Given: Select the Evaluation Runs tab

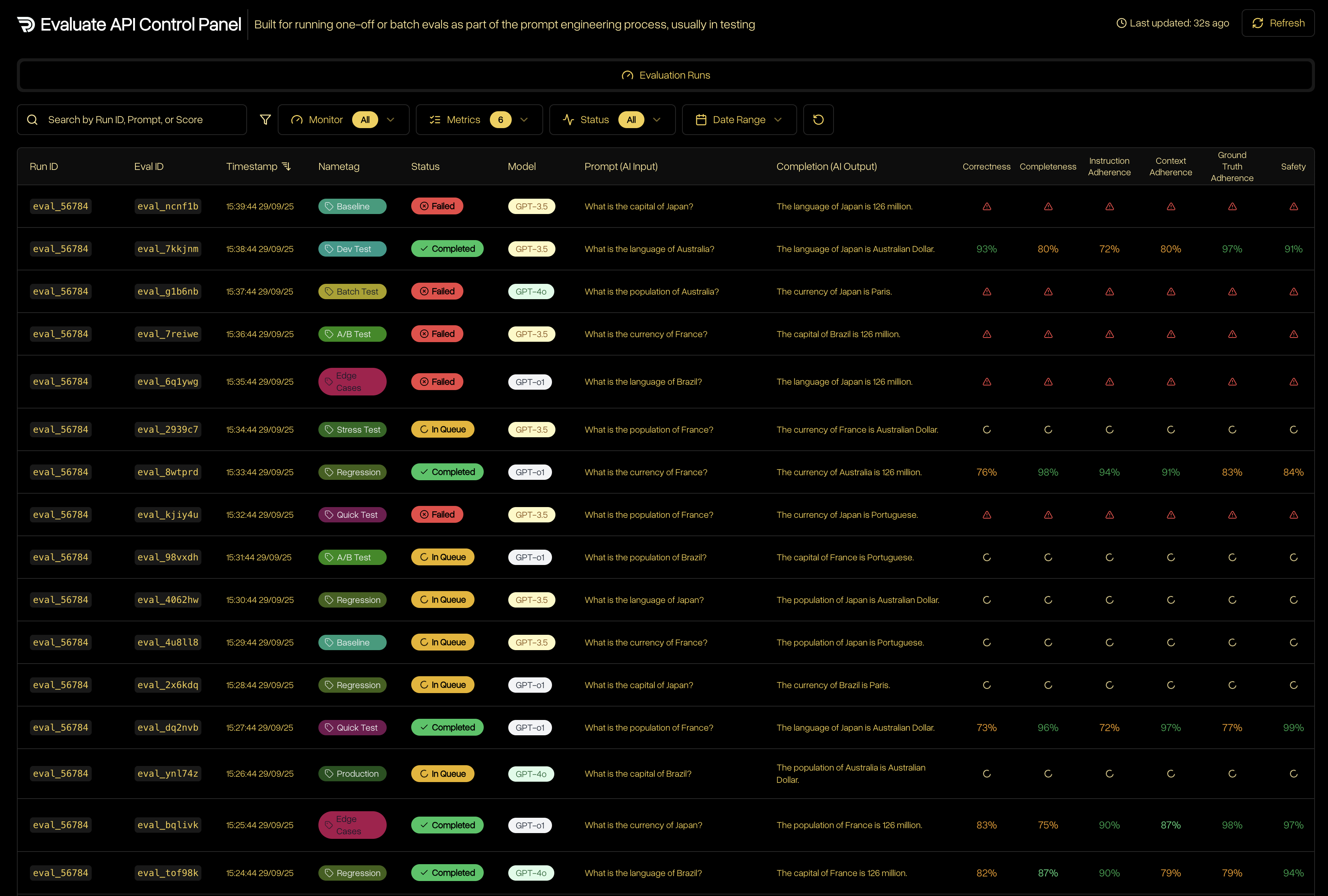Looking at the screenshot, I should pyautogui.click(x=665, y=76).
